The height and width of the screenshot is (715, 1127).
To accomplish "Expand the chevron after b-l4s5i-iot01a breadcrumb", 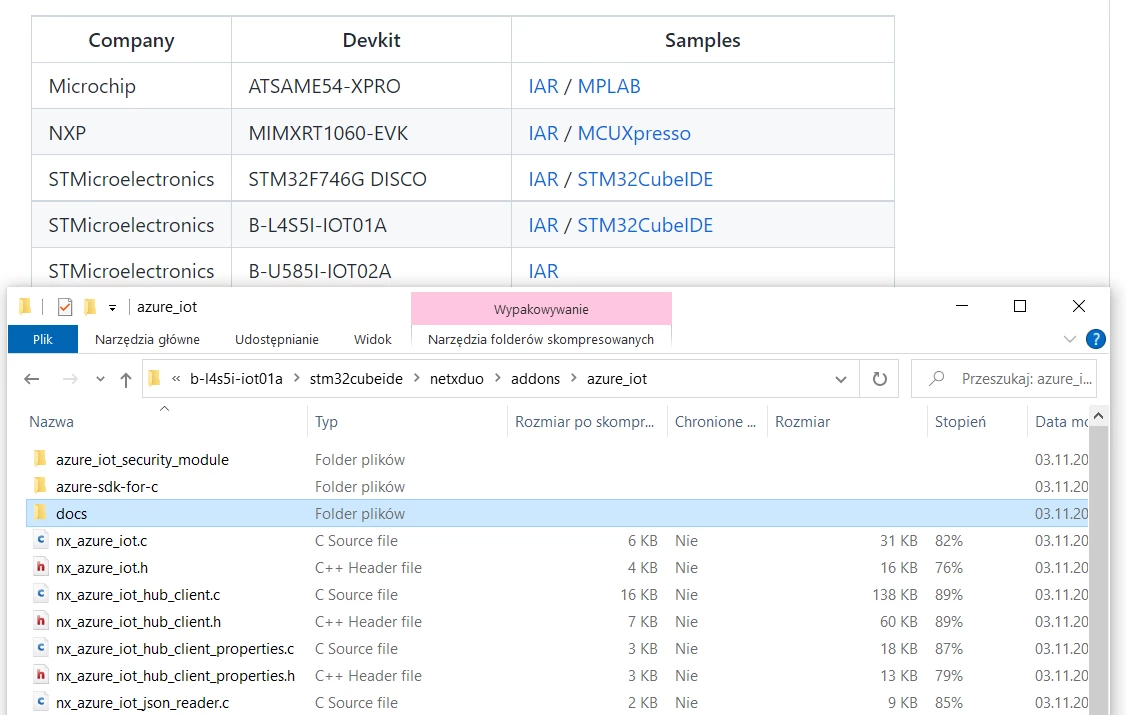I will click(x=296, y=378).
